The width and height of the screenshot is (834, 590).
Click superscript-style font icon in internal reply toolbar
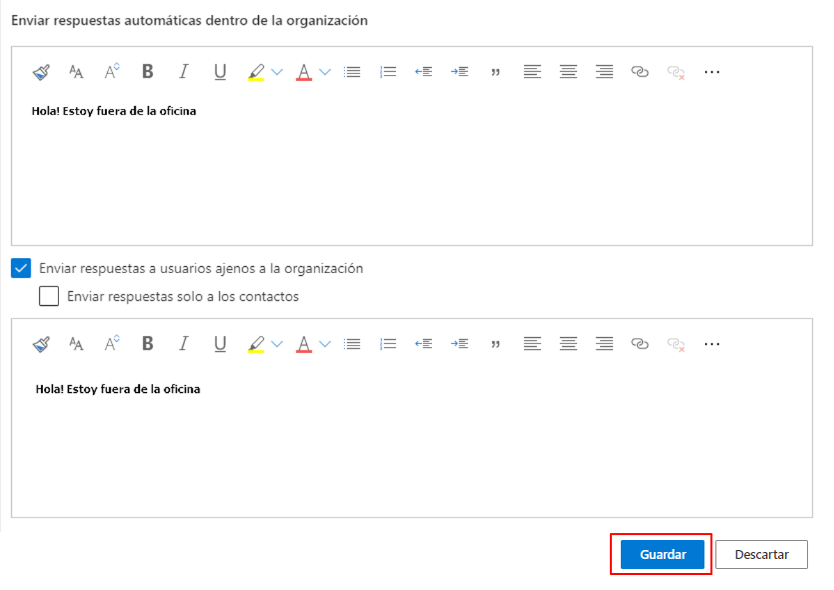point(112,71)
